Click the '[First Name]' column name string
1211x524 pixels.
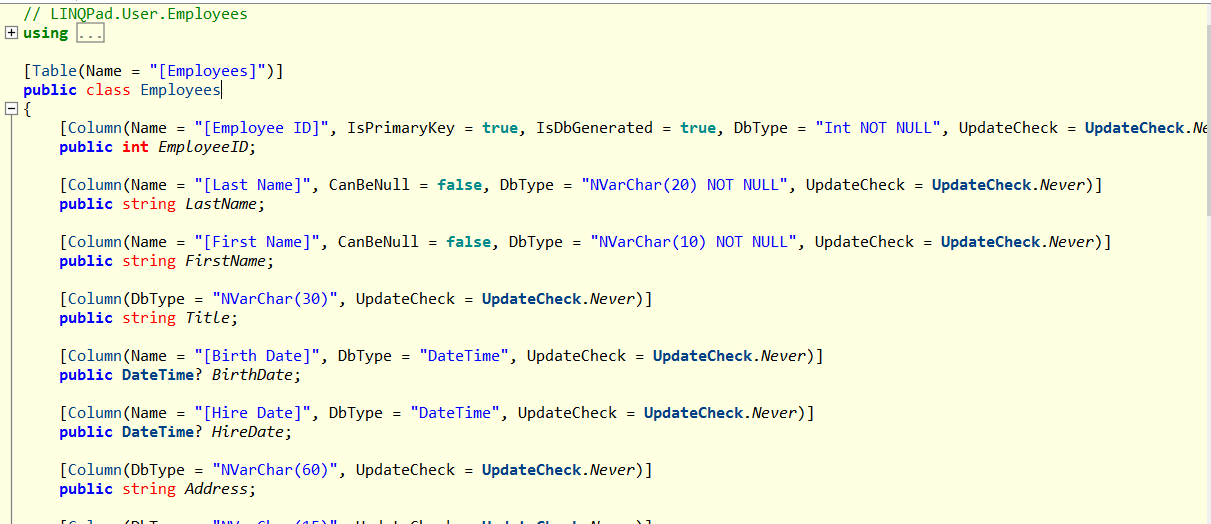coord(257,242)
